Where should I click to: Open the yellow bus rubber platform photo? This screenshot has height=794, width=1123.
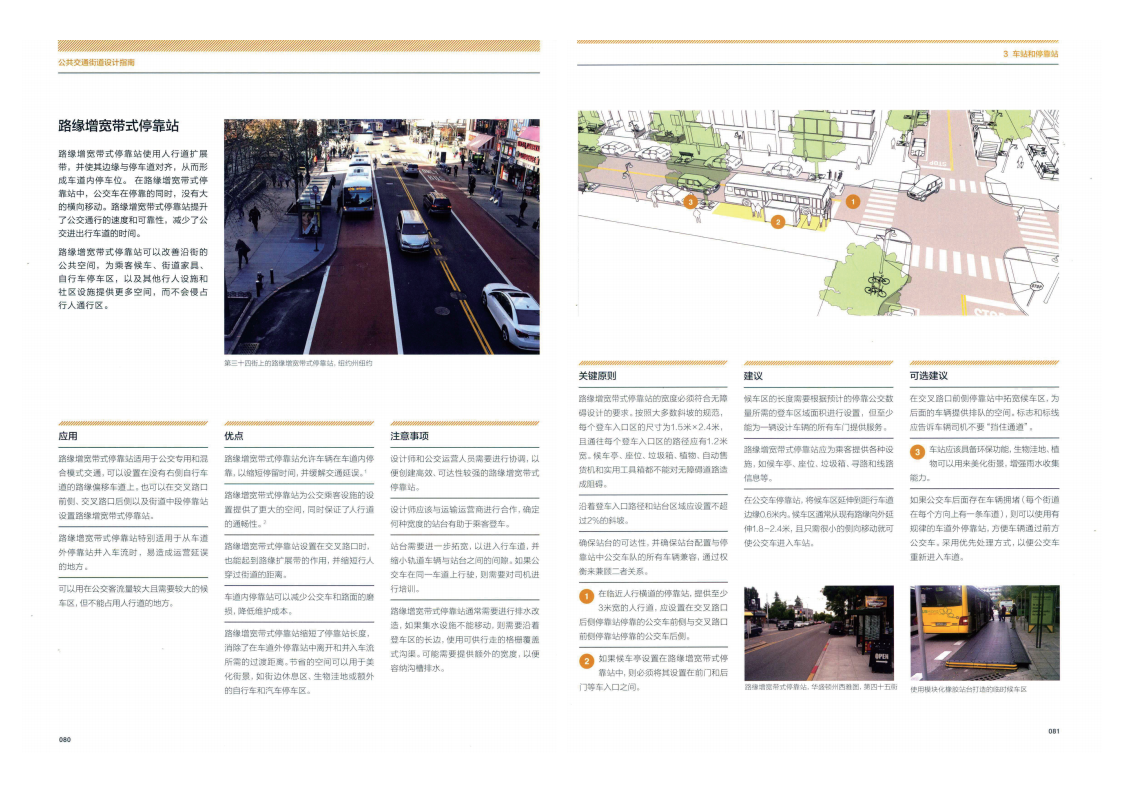pyautogui.click(x=984, y=632)
